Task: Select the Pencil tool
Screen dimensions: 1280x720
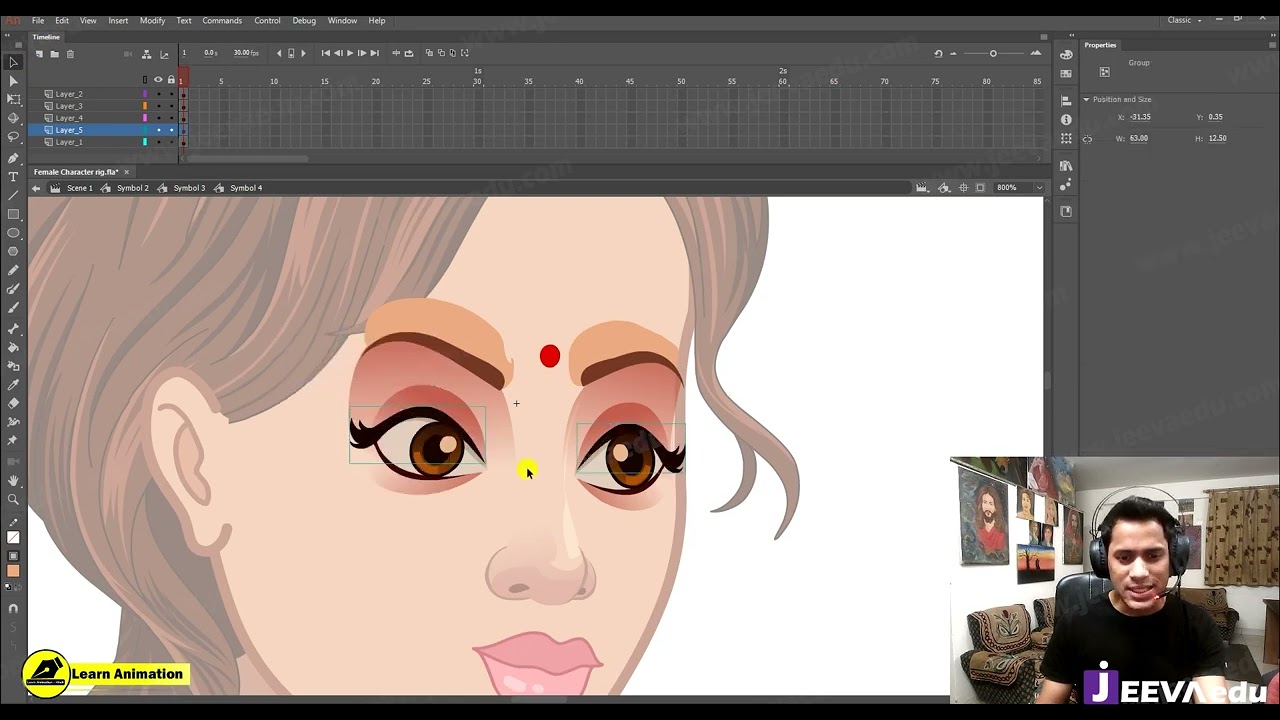Action: tap(13, 270)
